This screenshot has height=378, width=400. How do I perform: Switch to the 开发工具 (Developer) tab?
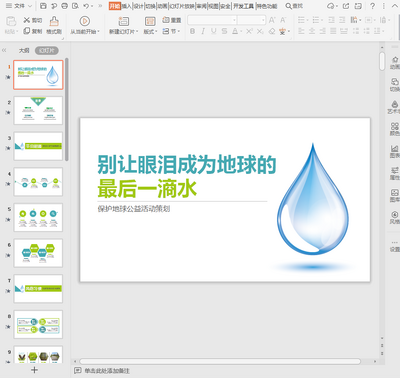coord(243,6)
